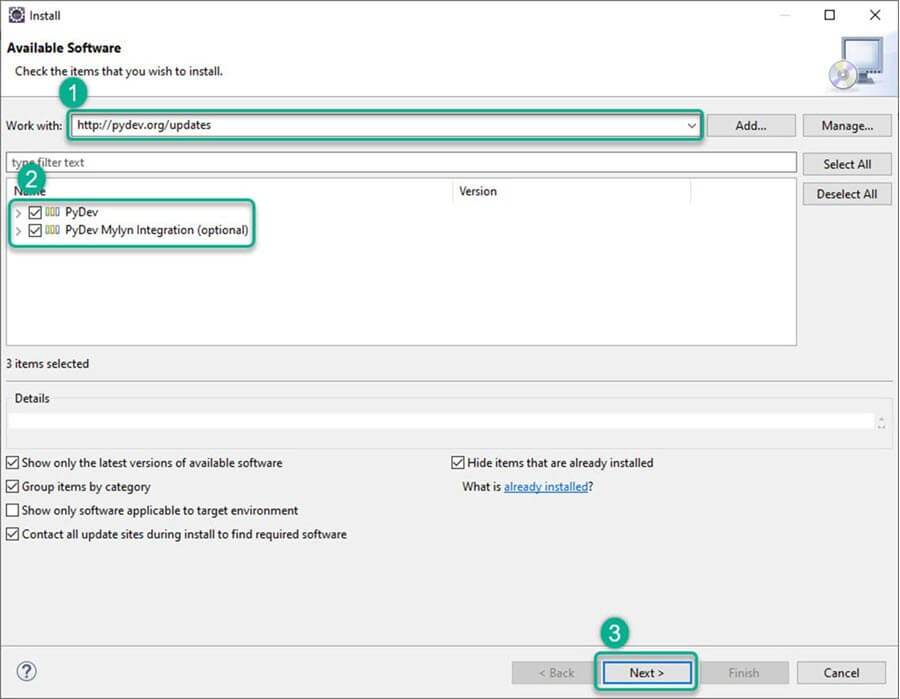900x699 pixels.
Task: Click the 'type filter text' field
Action: tap(400, 162)
